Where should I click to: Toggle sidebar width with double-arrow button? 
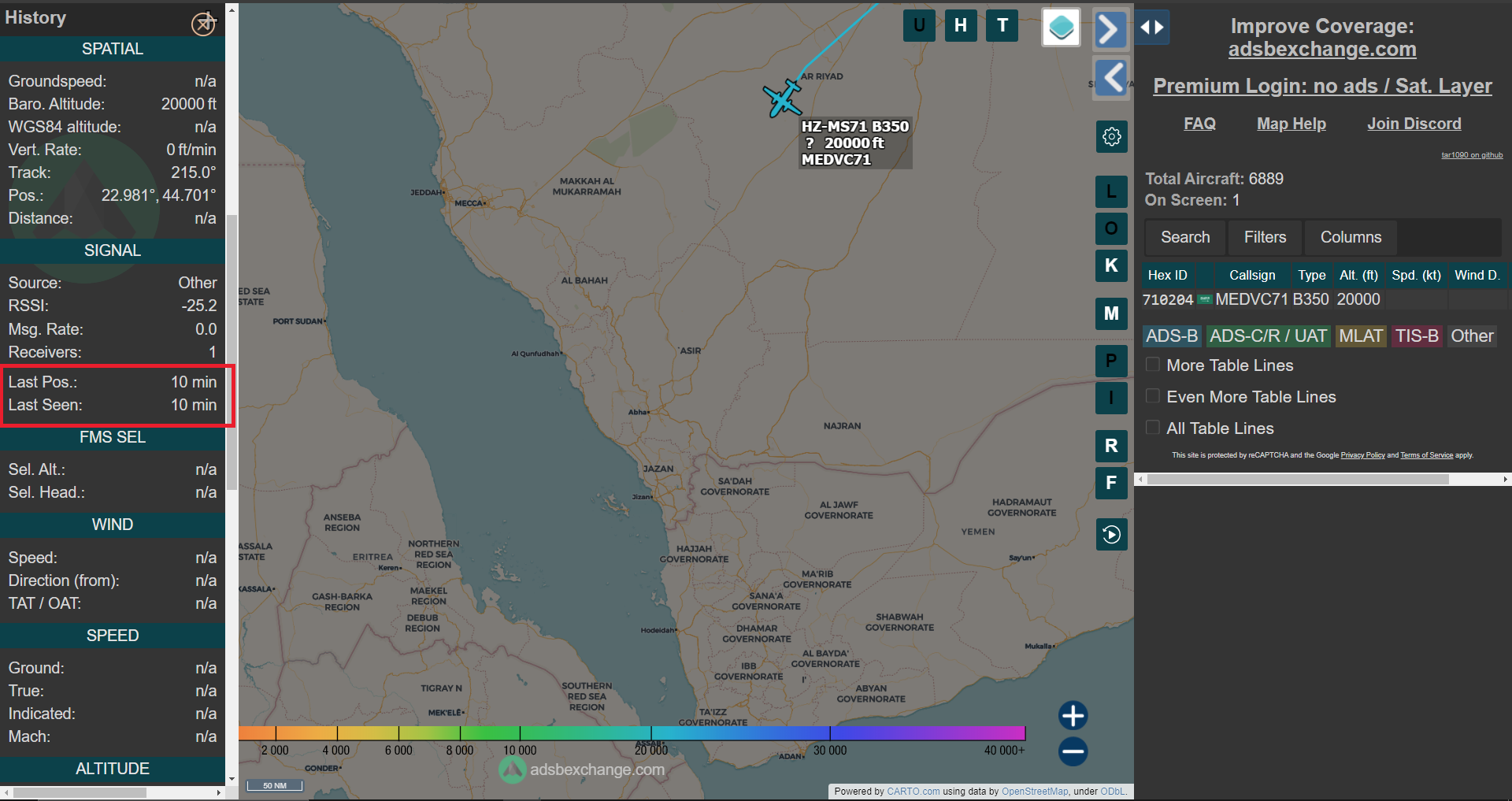[1152, 28]
